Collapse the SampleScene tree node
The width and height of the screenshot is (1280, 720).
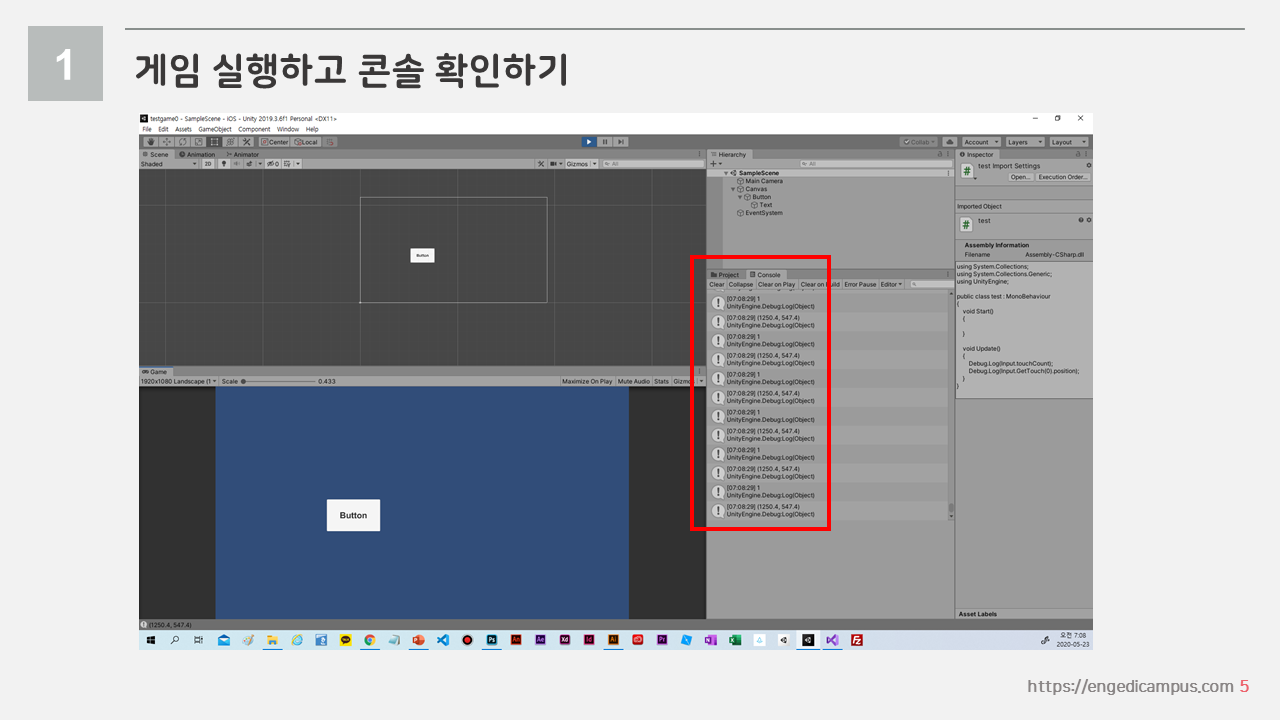pos(726,173)
